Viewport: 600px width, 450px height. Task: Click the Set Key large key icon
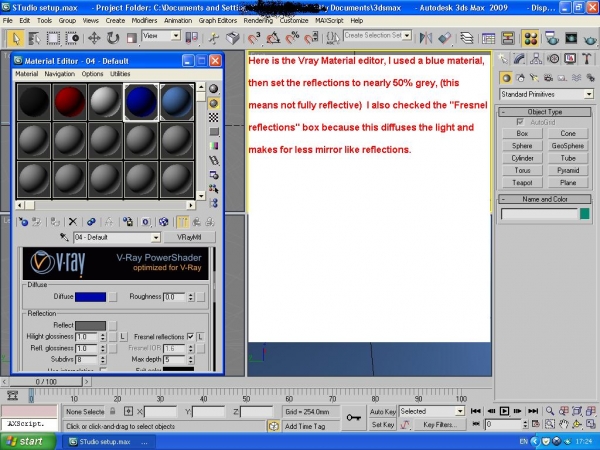tap(353, 417)
